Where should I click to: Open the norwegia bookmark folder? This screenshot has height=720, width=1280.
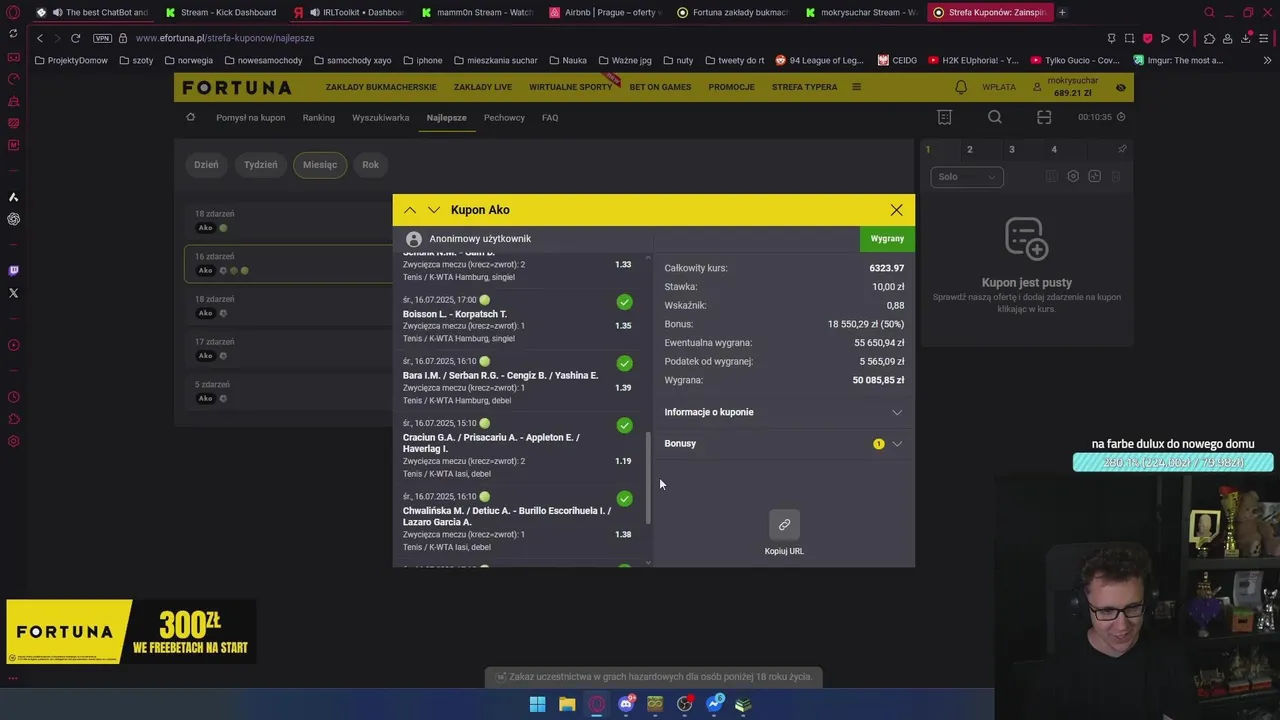(x=189, y=60)
